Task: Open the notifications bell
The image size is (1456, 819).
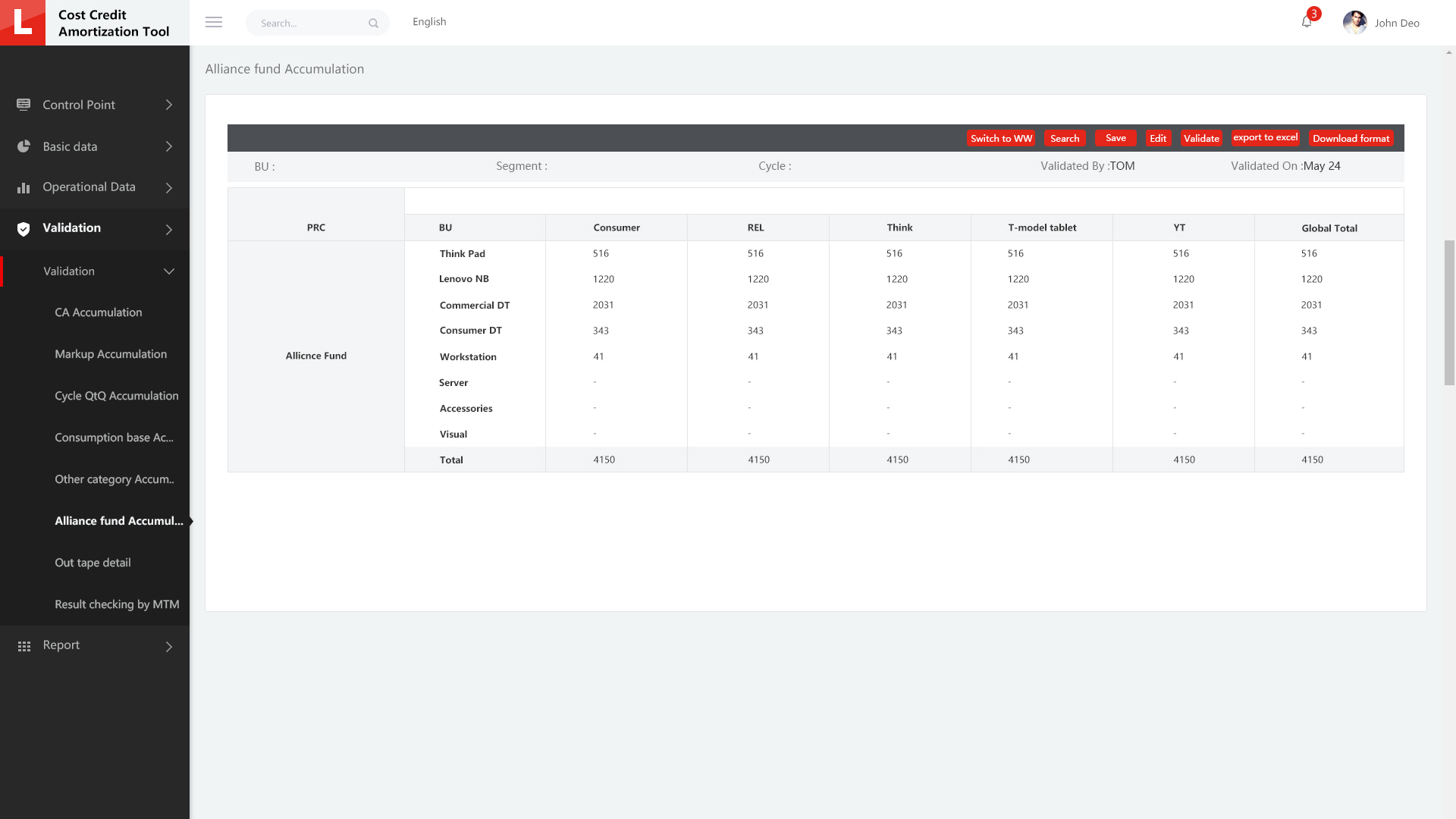Action: click(x=1307, y=22)
